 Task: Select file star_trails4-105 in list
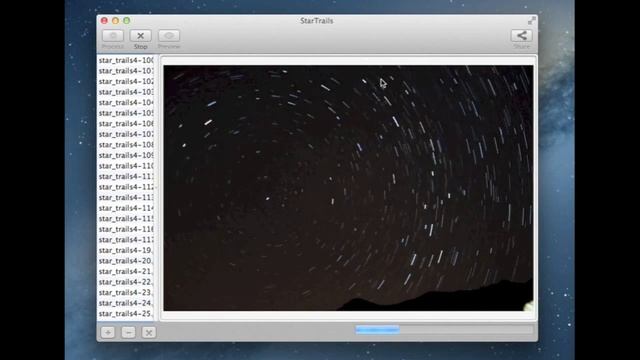click(x=126, y=113)
